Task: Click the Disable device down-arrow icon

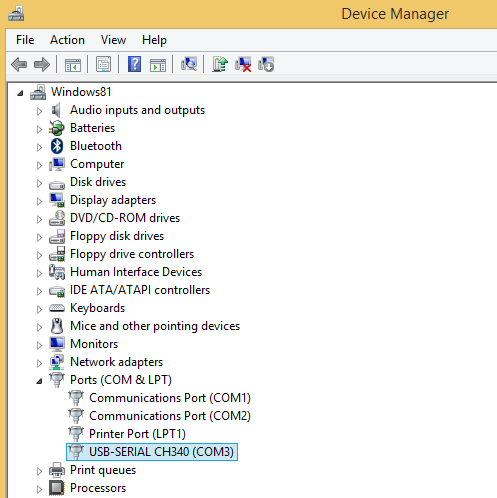Action: (266, 64)
